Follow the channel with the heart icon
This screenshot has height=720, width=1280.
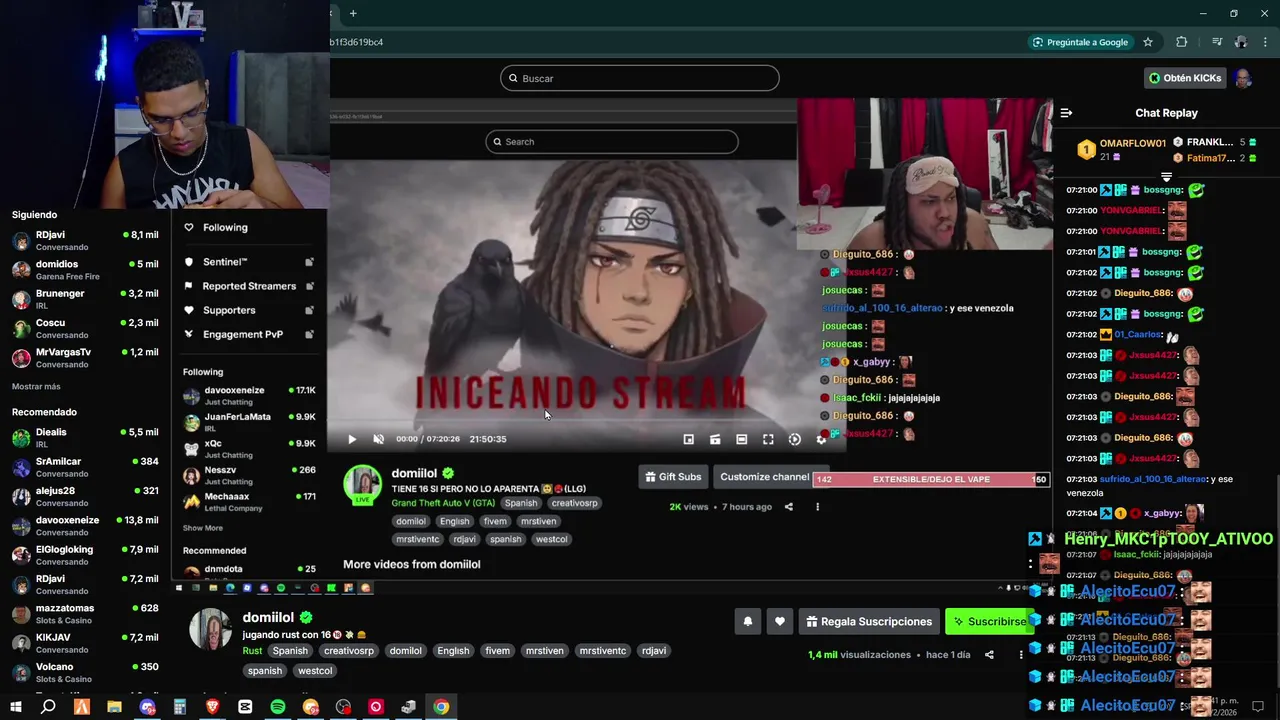tap(780, 622)
